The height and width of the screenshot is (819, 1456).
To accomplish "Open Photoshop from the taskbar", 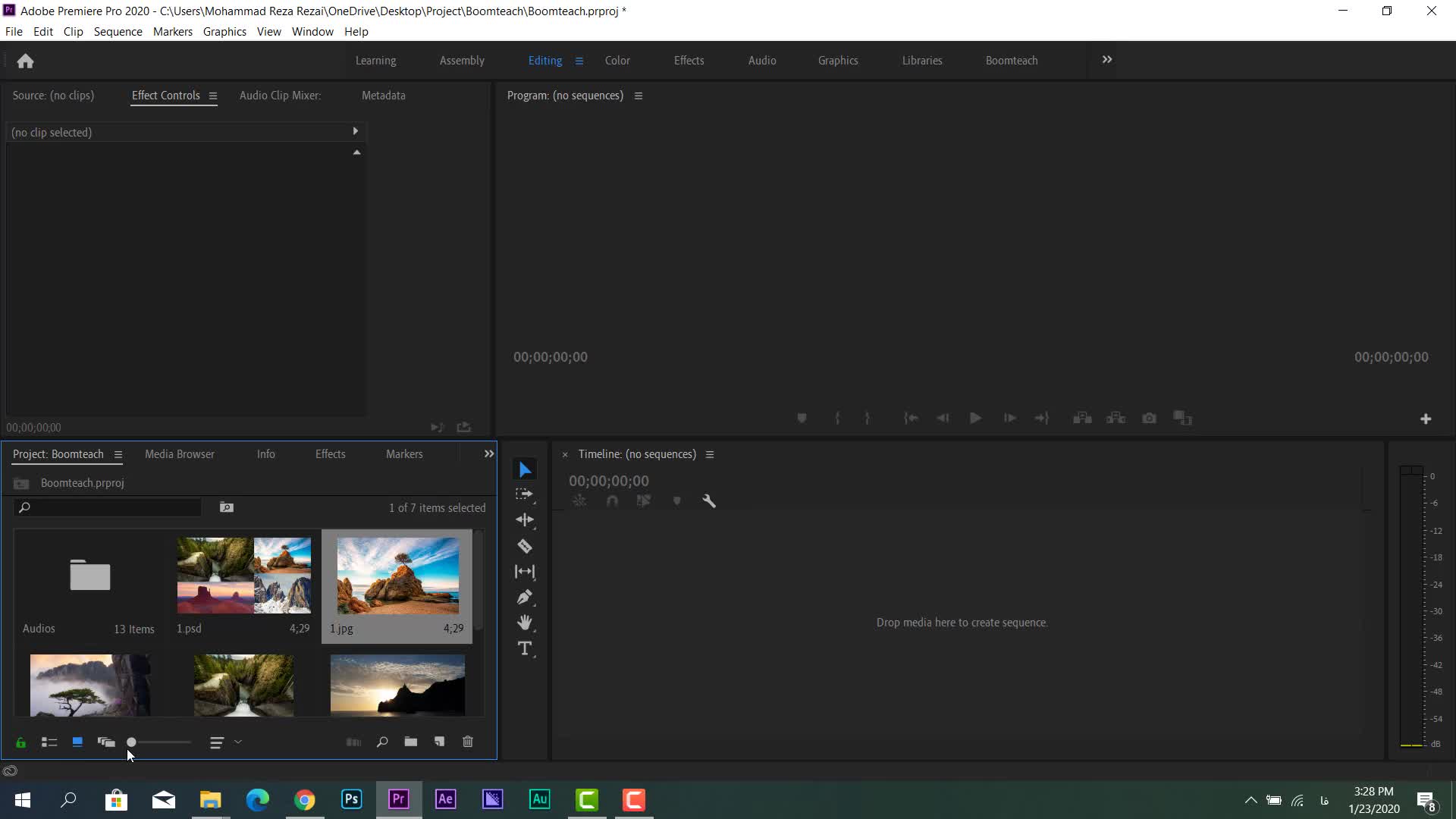I will (x=351, y=799).
